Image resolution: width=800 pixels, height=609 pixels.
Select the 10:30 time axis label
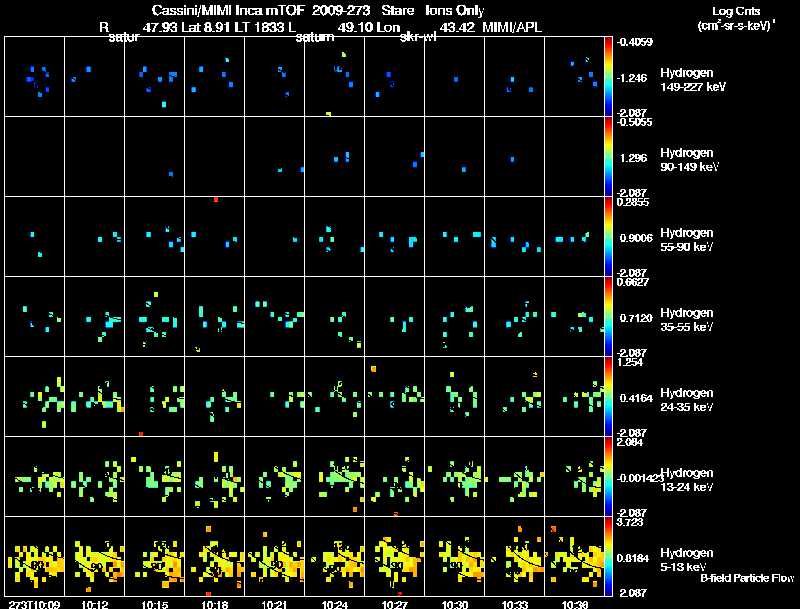(455, 604)
